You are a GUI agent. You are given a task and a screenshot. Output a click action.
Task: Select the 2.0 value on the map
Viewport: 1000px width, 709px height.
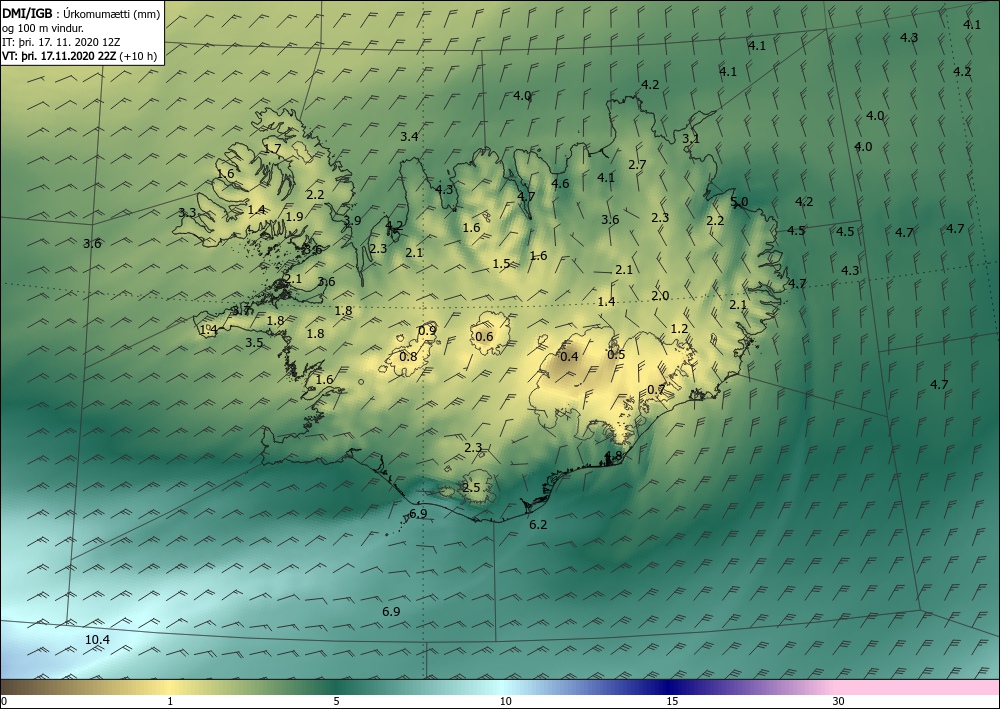coord(660,296)
